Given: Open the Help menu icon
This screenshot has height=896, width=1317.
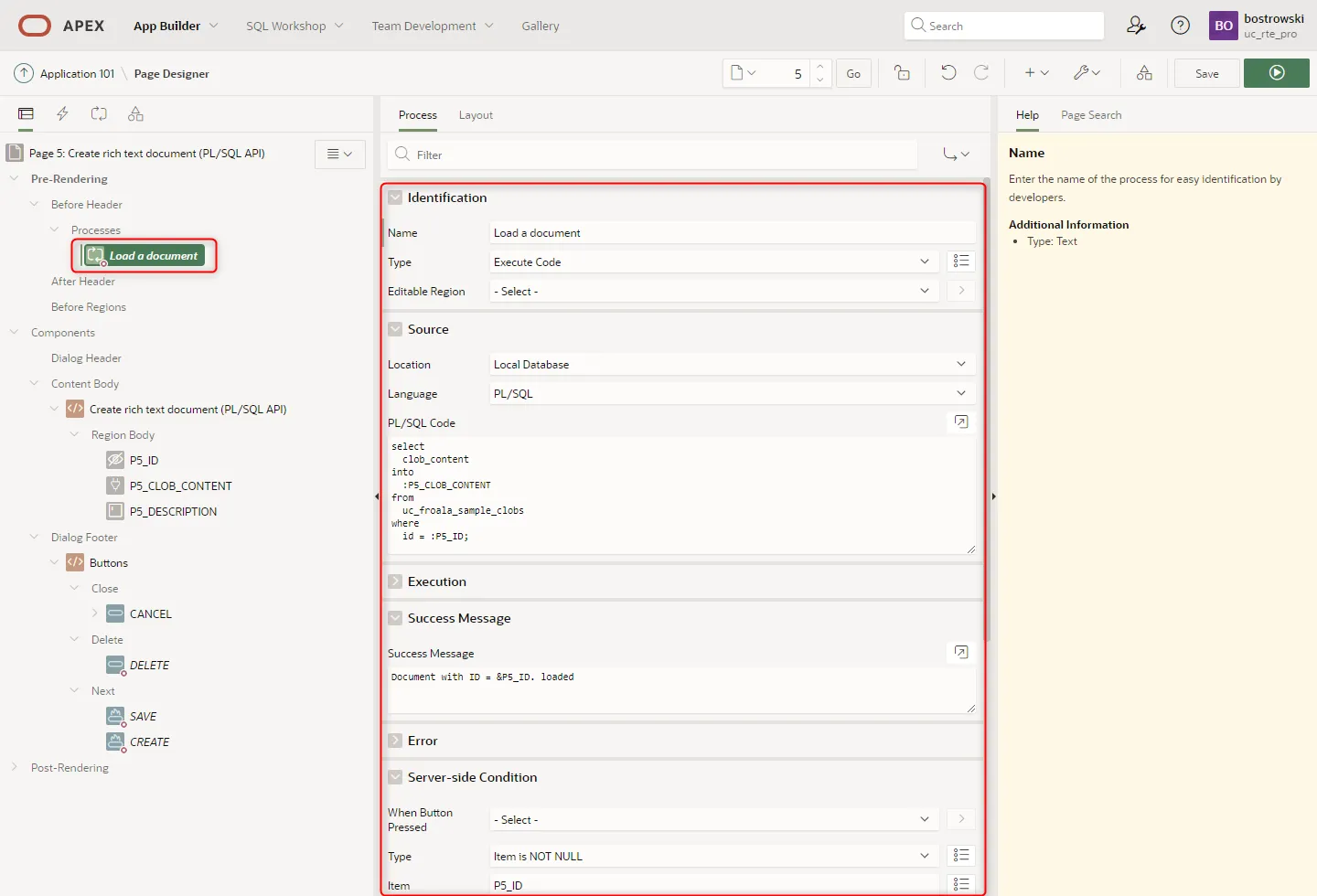Looking at the screenshot, I should 1181,26.
